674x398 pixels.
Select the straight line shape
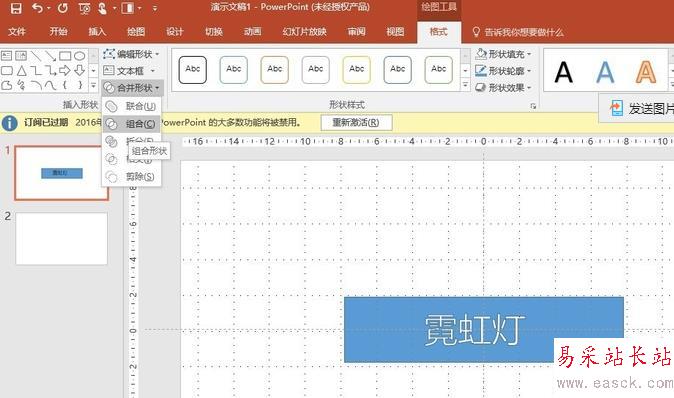pos(36,56)
